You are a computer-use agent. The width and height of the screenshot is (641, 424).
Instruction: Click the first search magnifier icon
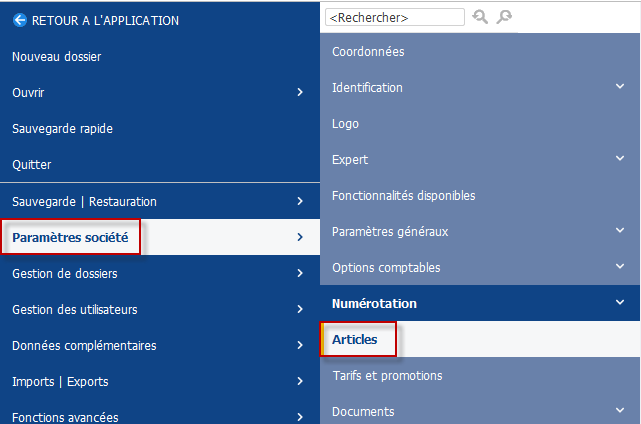(x=480, y=17)
